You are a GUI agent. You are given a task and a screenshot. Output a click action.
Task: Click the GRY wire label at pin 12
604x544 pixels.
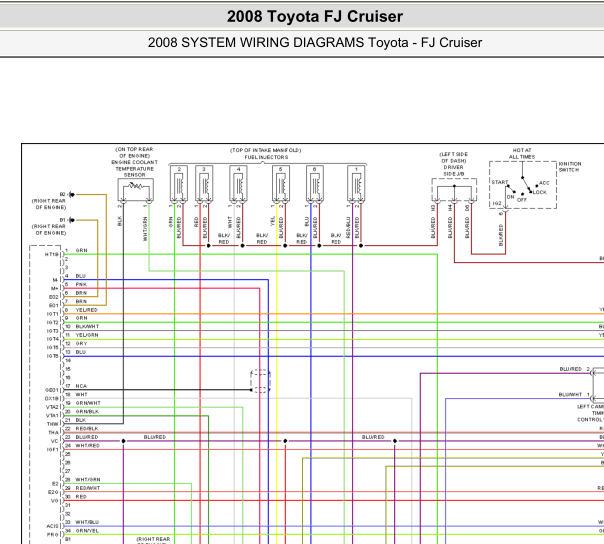pyautogui.click(x=81, y=343)
